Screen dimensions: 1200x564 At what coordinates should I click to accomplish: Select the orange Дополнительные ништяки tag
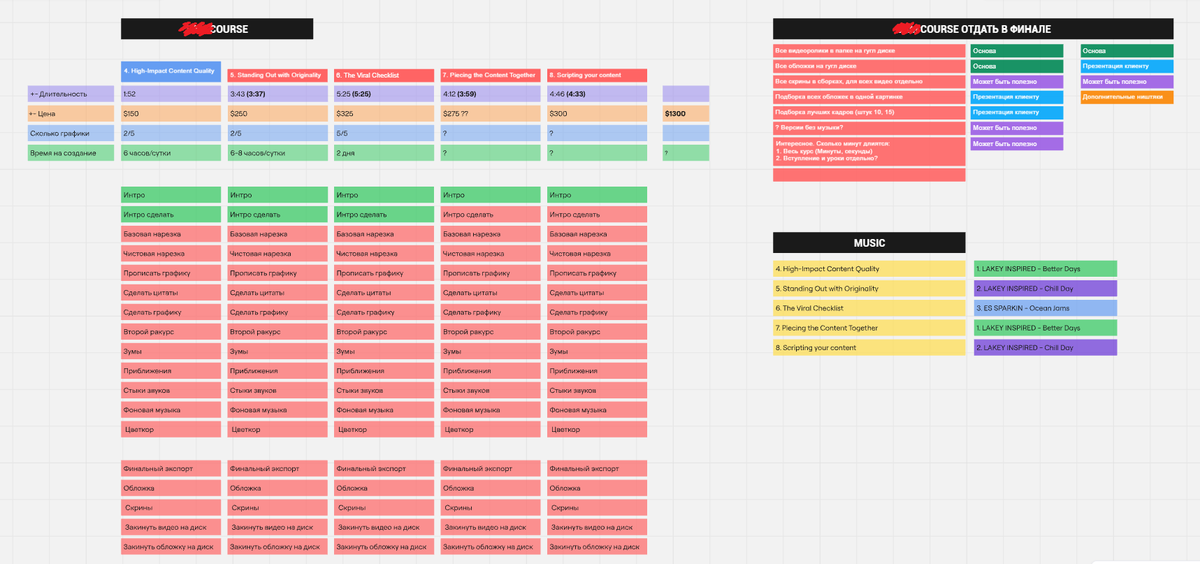[1126, 97]
